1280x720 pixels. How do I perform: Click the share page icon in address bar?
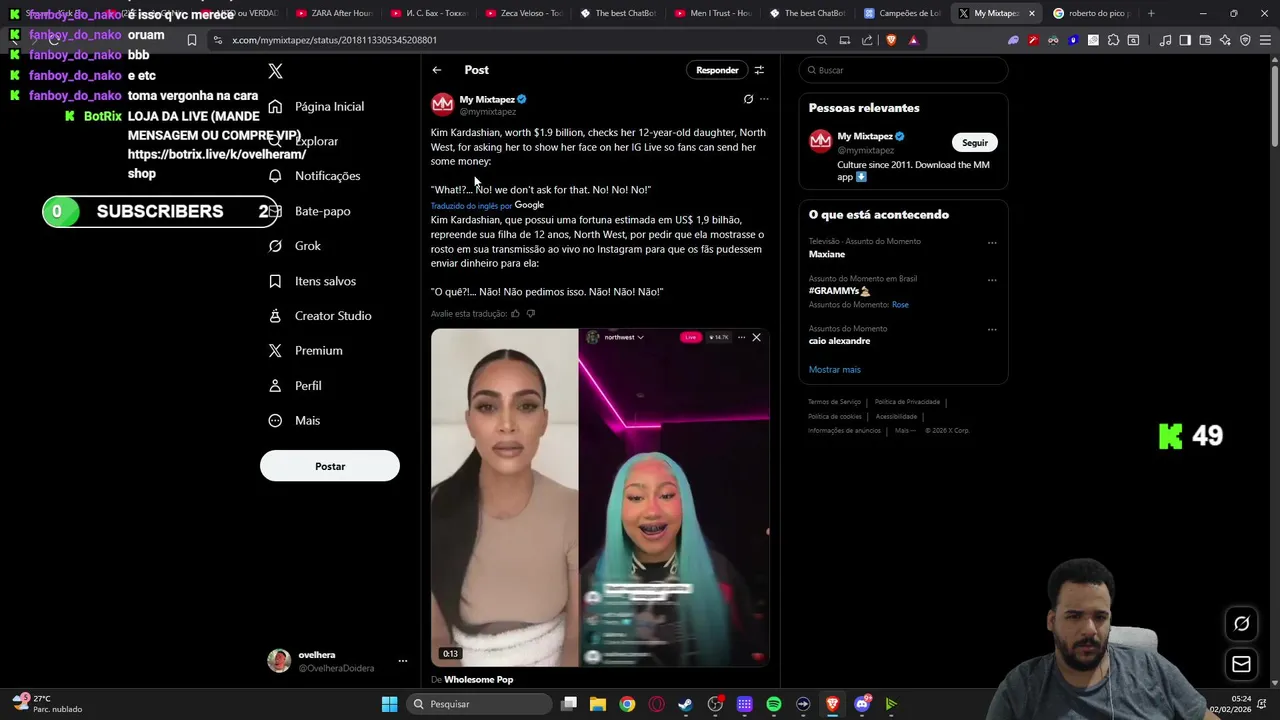pyautogui.click(x=867, y=40)
